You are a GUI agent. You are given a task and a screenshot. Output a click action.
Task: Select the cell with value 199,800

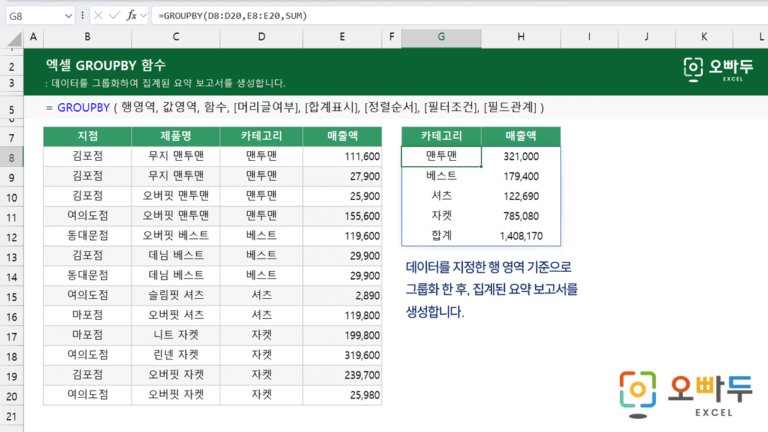click(x=342, y=335)
